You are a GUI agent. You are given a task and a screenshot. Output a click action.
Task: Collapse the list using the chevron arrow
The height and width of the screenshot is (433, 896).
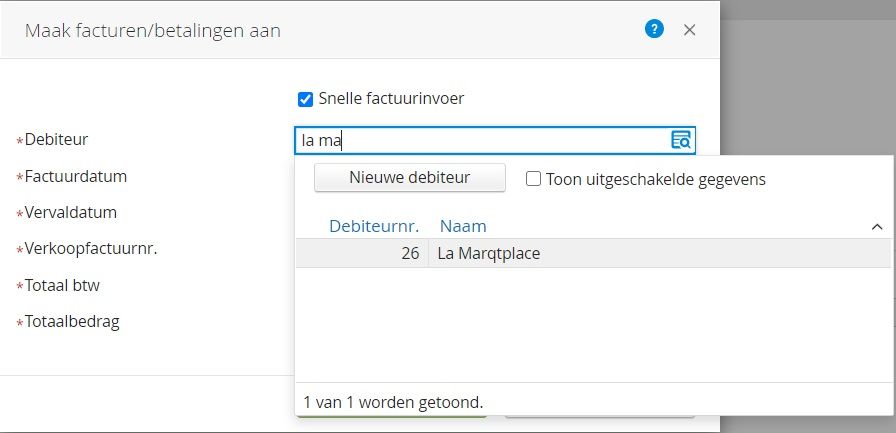pos(877,227)
